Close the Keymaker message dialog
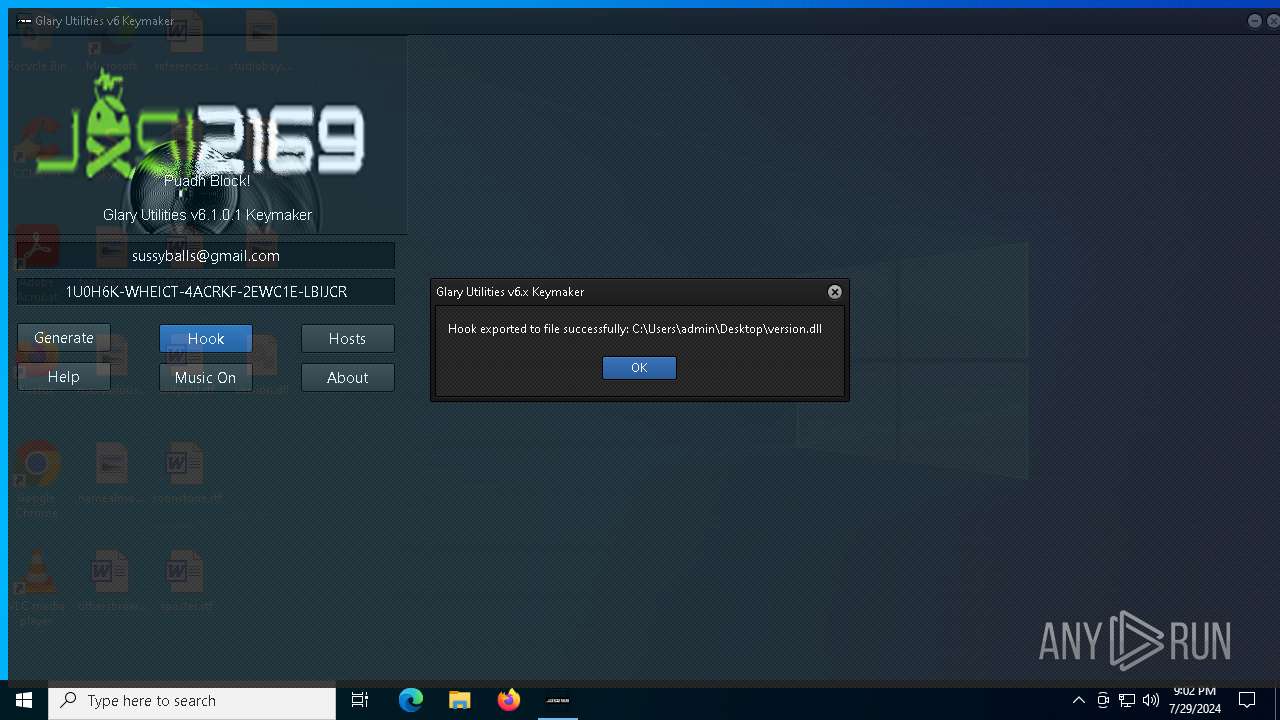Viewport: 1280px width, 720px height. click(x=835, y=292)
